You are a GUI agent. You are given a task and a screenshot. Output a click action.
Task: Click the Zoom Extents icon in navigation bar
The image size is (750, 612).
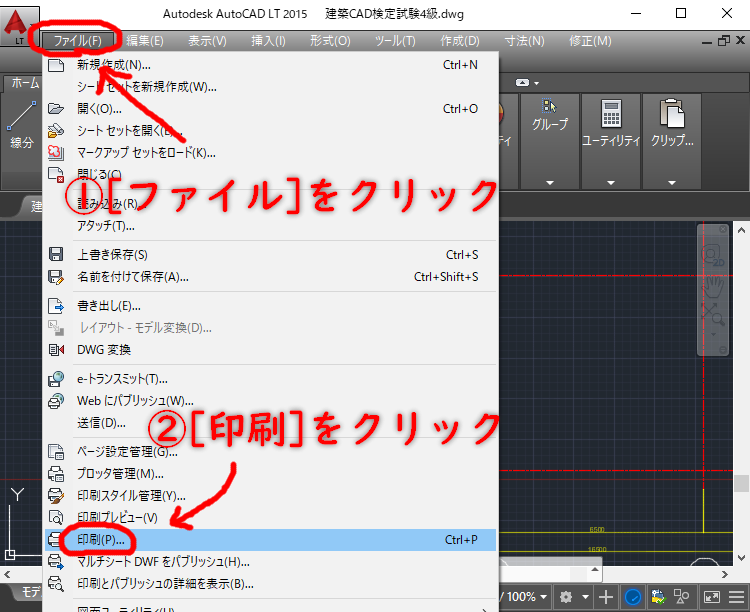click(x=713, y=314)
